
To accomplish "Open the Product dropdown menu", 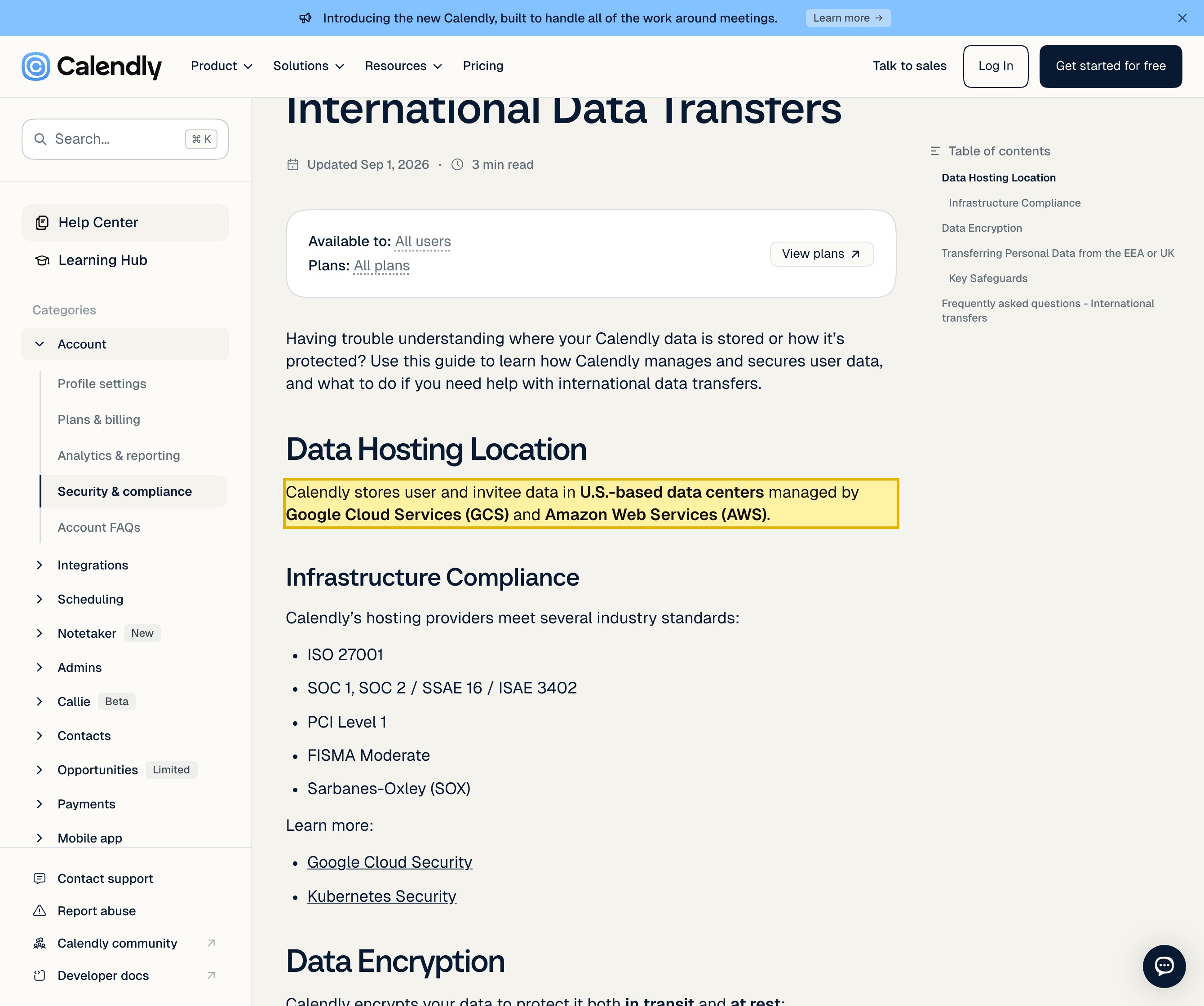I will 221,66.
